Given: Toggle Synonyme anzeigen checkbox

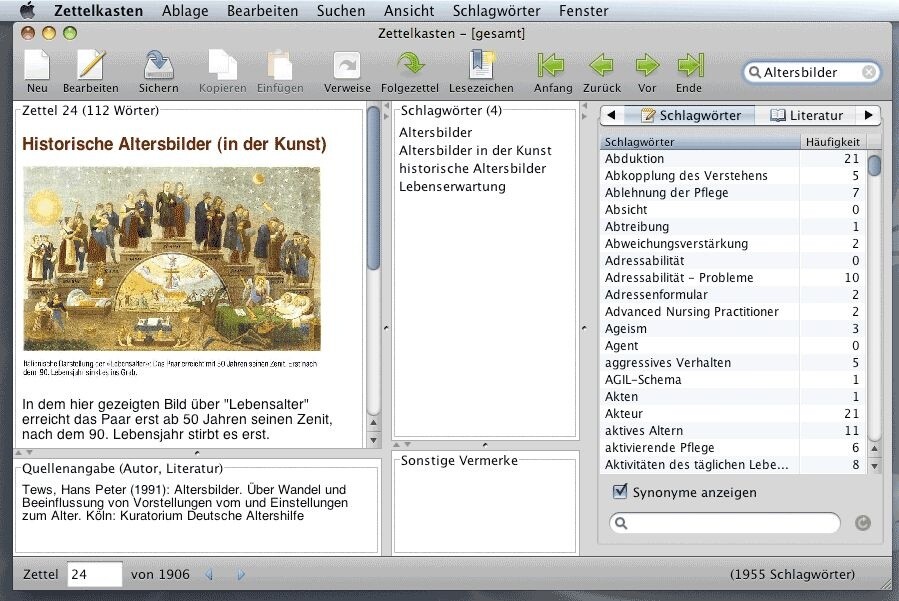Looking at the screenshot, I should click(620, 491).
